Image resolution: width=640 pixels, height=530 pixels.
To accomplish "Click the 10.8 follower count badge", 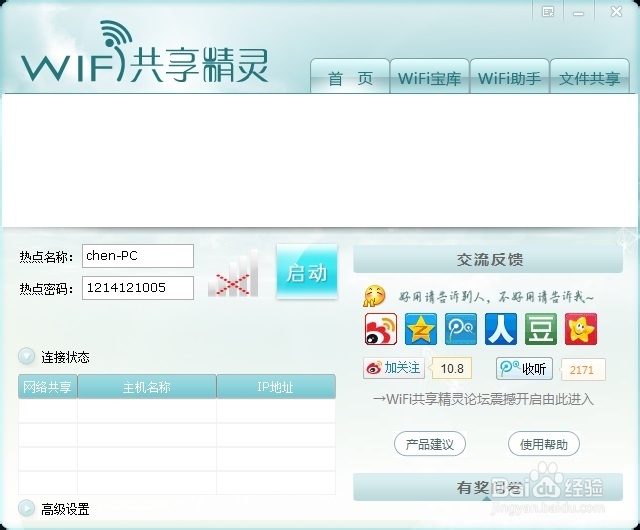I will [x=451, y=369].
